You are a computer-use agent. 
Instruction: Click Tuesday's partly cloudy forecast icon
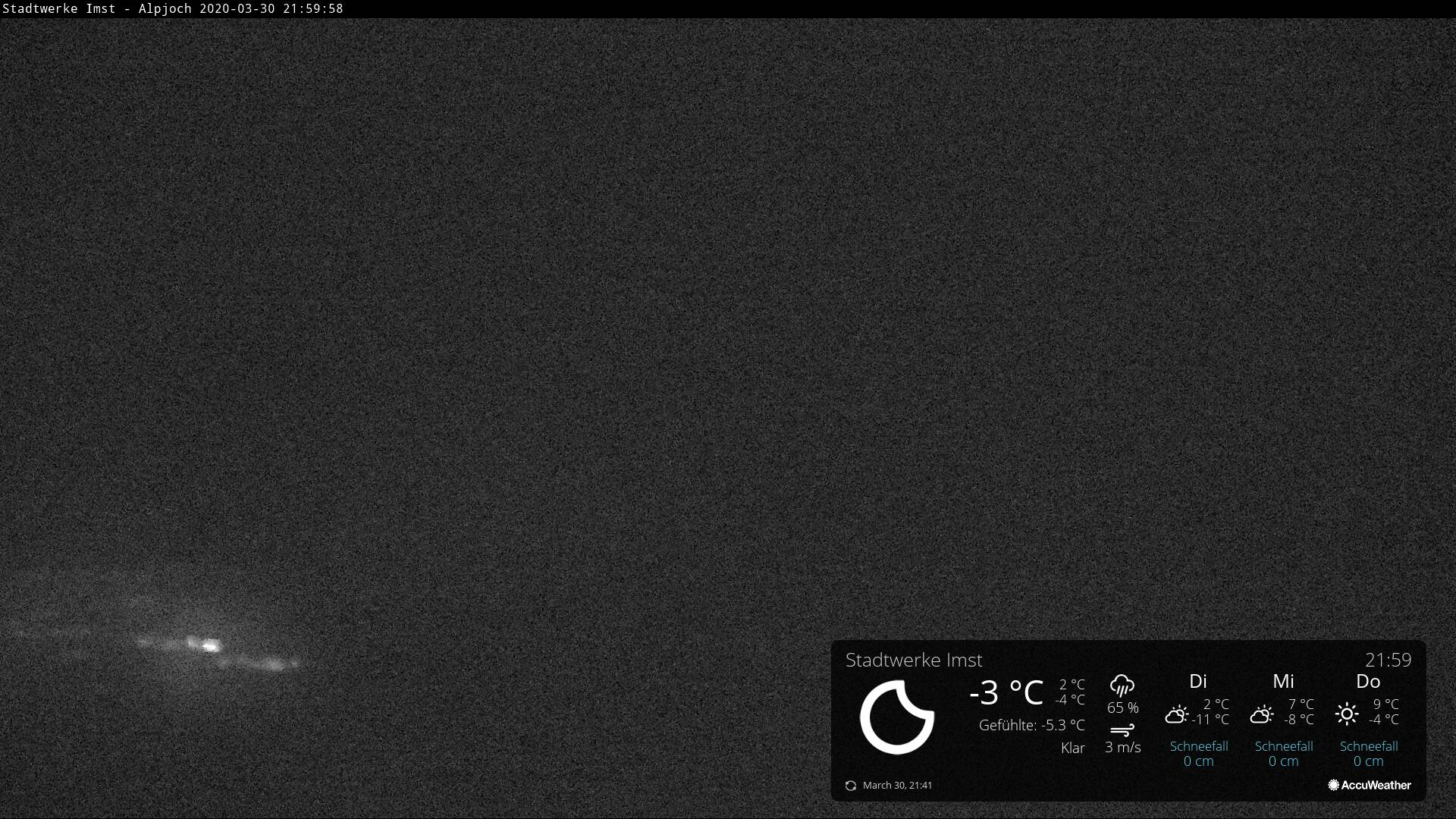(x=1177, y=714)
